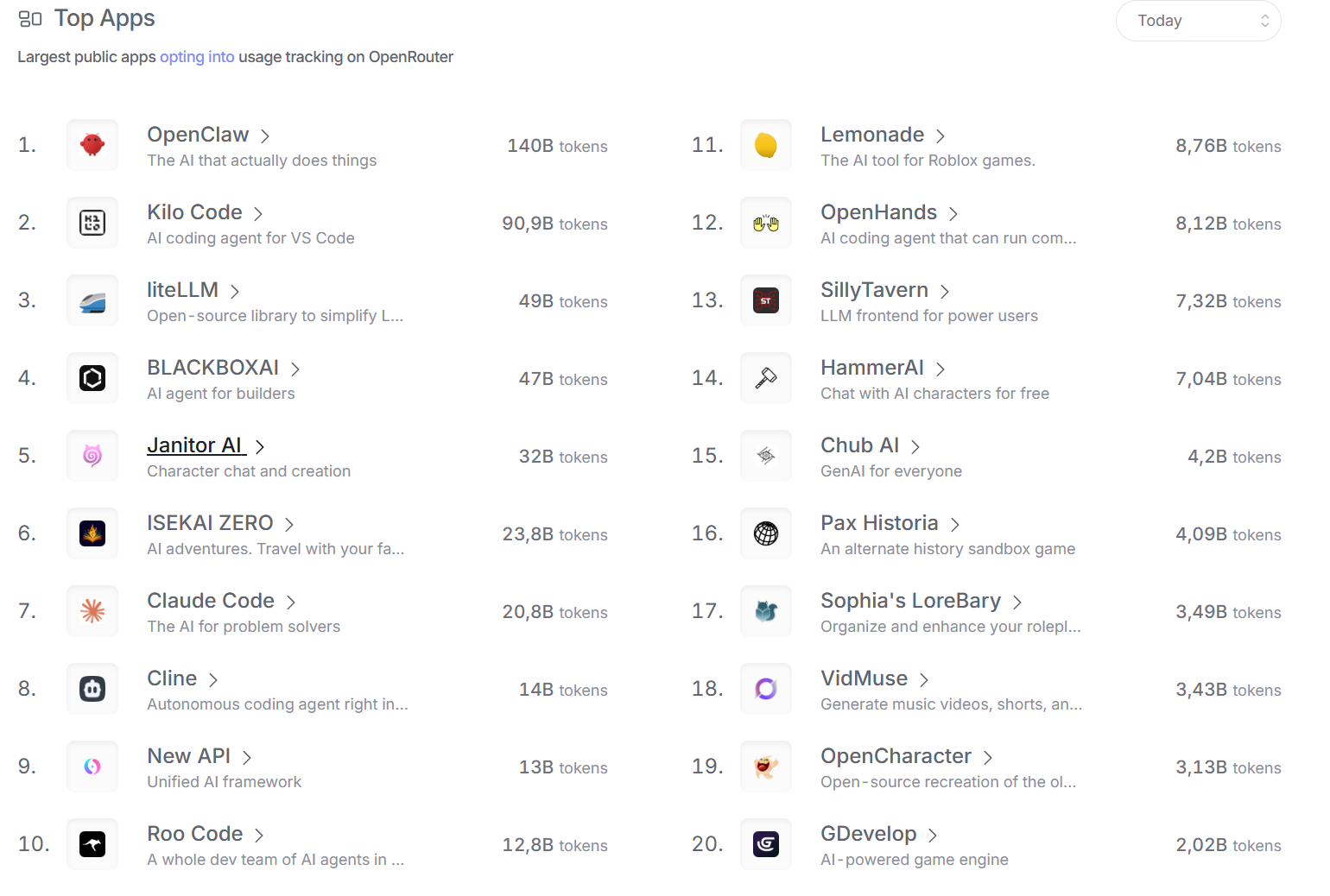
Task: Click chevron next to Cline
Action: pyautogui.click(x=213, y=680)
